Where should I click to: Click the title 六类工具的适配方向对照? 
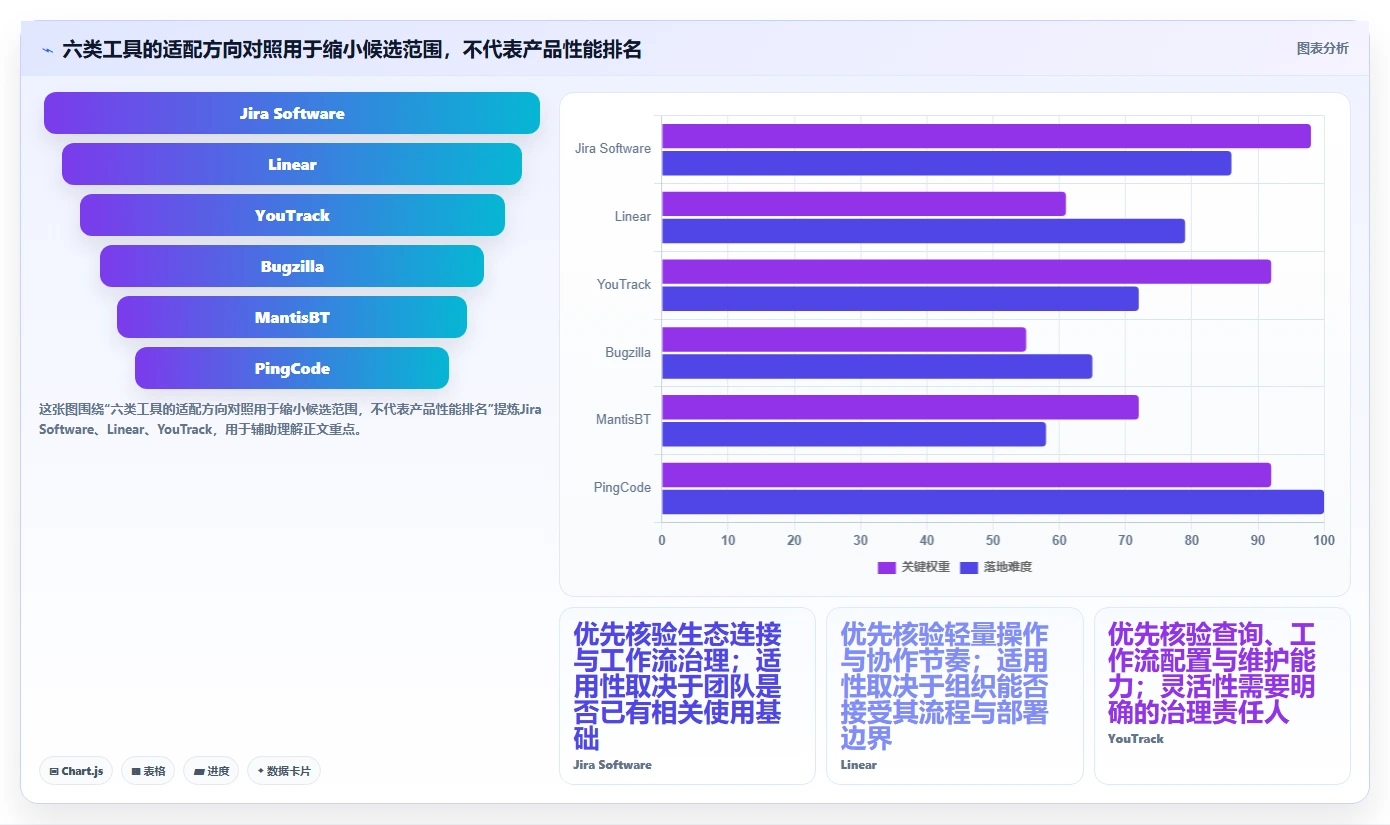[x=352, y=49]
